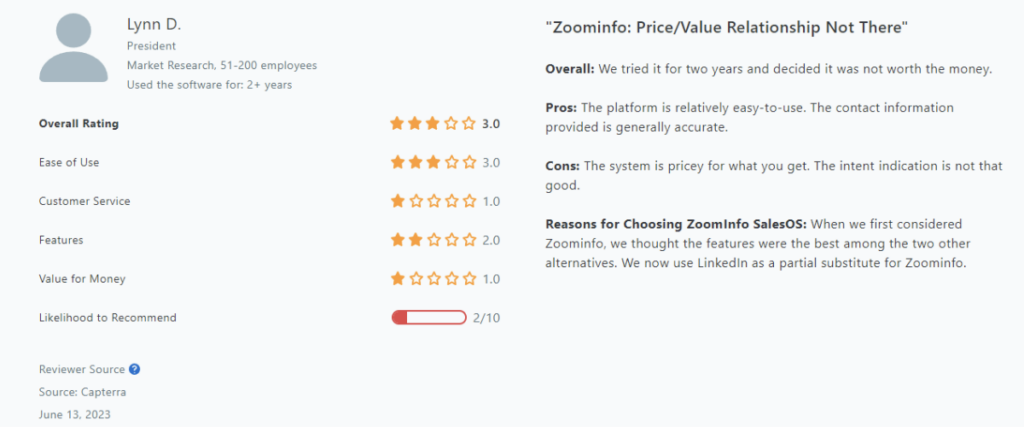
Task: Click the Overall Rating stars
Action: [433, 123]
